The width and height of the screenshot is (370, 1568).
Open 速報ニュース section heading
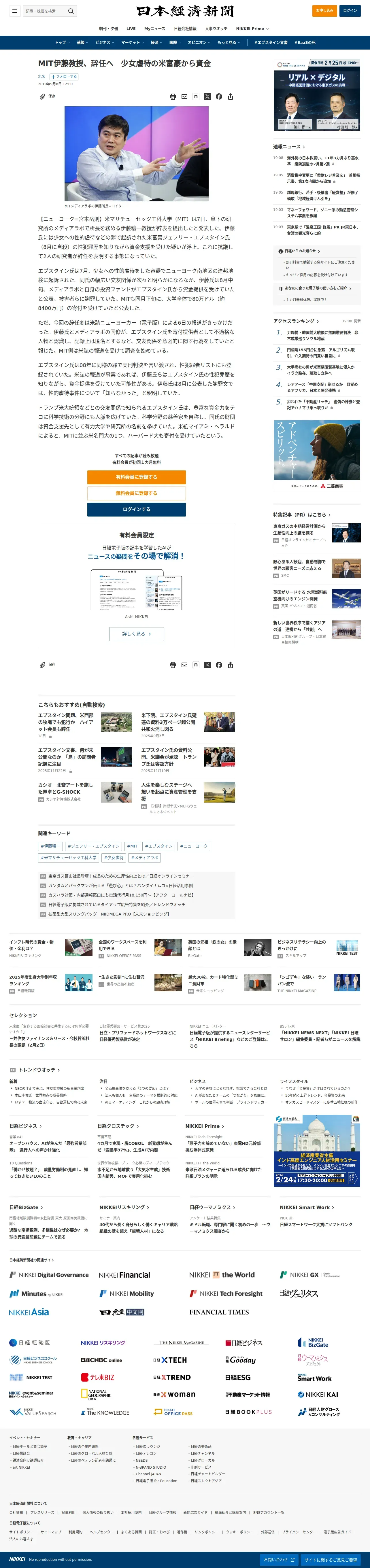pyautogui.click(x=289, y=147)
